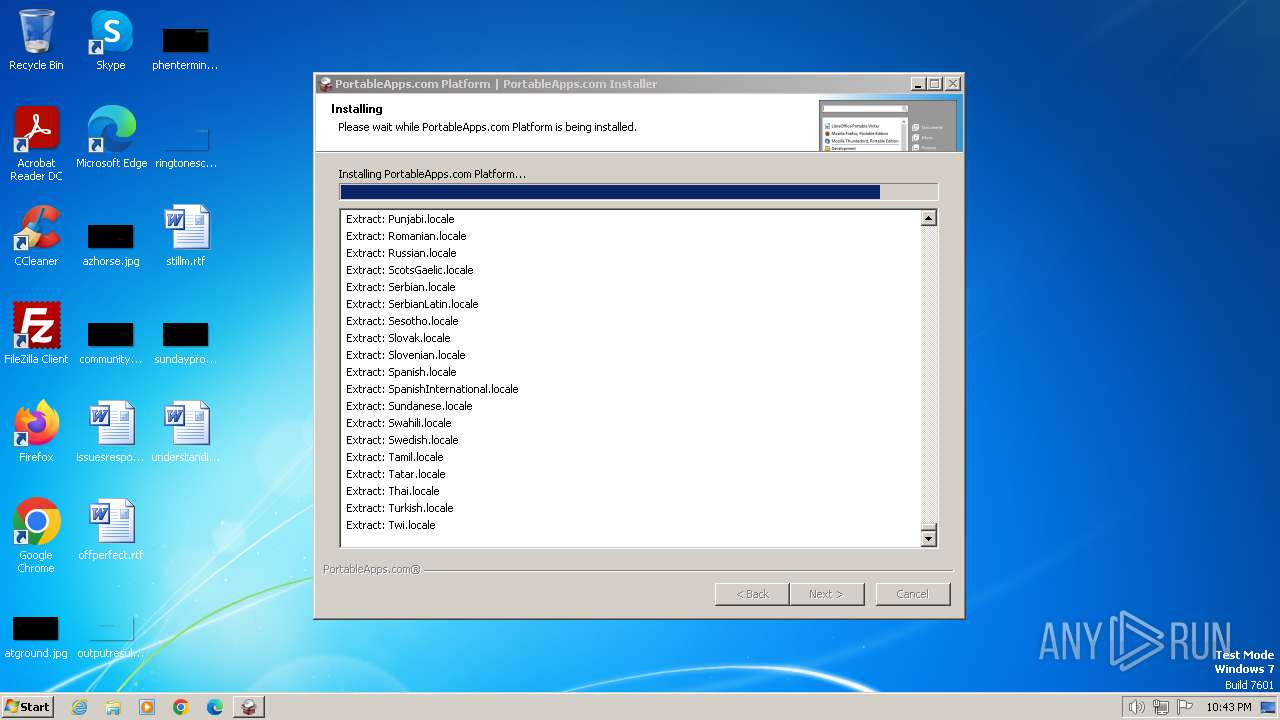
Task: Select the PortableApps installer taskbar button
Action: click(249, 707)
